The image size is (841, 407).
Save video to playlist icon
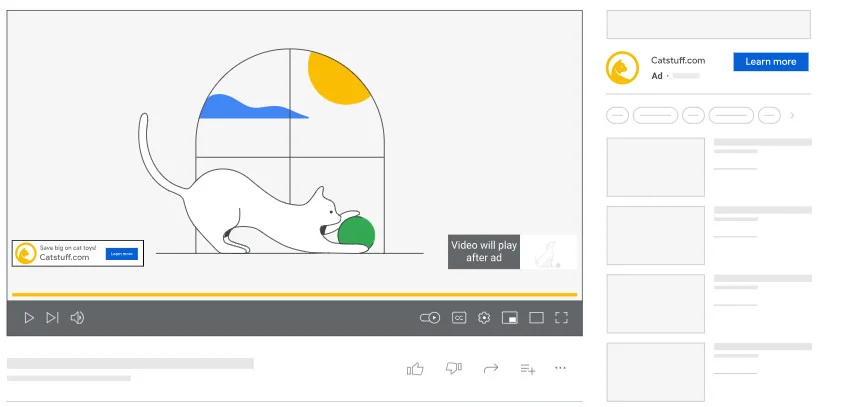tap(528, 369)
